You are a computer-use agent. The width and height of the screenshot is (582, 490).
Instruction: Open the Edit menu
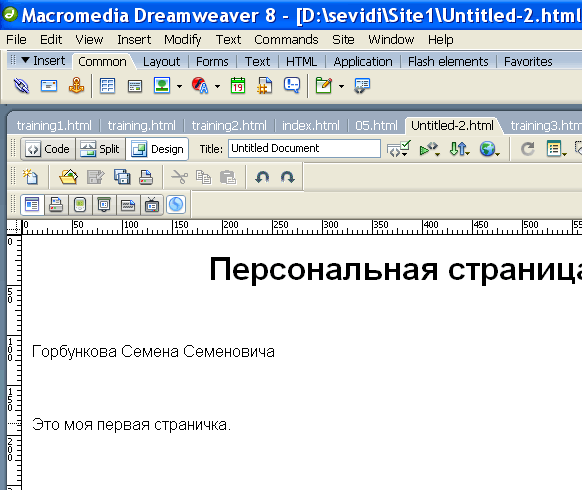(x=51, y=39)
